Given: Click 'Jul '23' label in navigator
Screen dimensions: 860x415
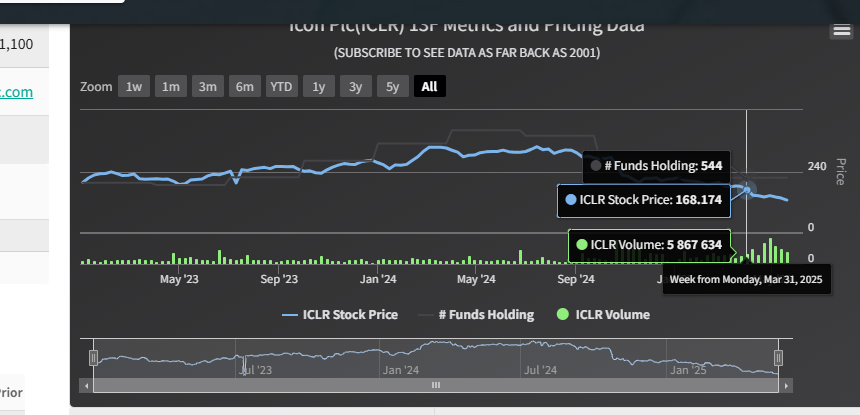Looking at the screenshot, I should click(x=256, y=370).
